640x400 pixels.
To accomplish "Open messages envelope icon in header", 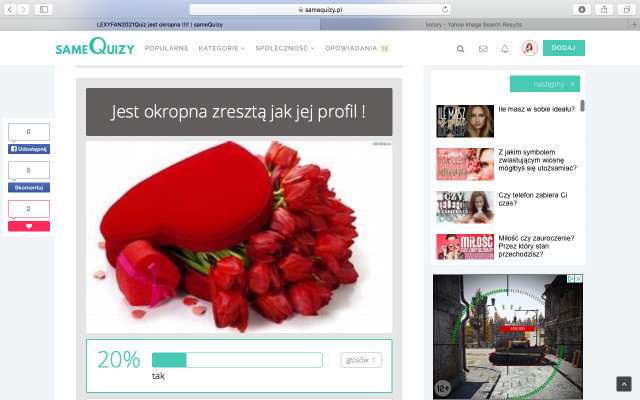I will pyautogui.click(x=483, y=48).
